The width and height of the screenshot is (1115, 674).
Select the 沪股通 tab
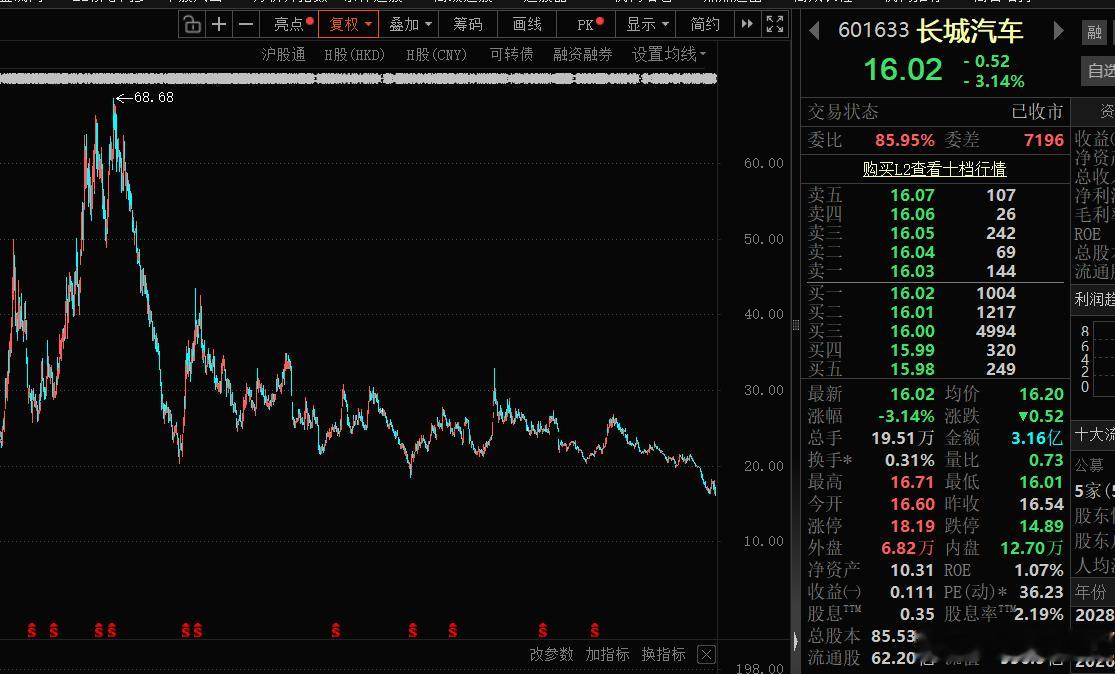pyautogui.click(x=283, y=55)
